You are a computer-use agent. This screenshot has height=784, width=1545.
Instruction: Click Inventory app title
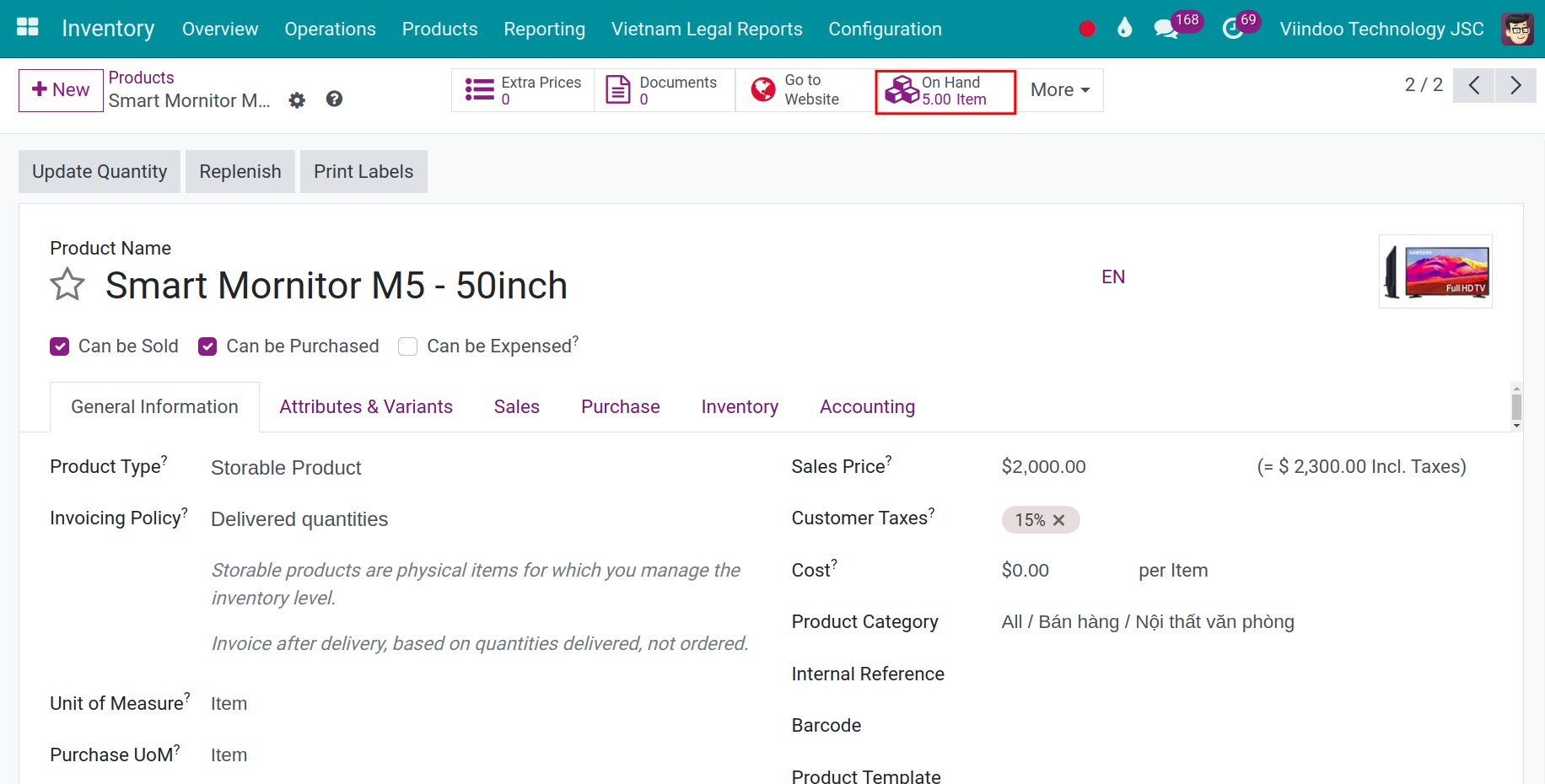[108, 29]
